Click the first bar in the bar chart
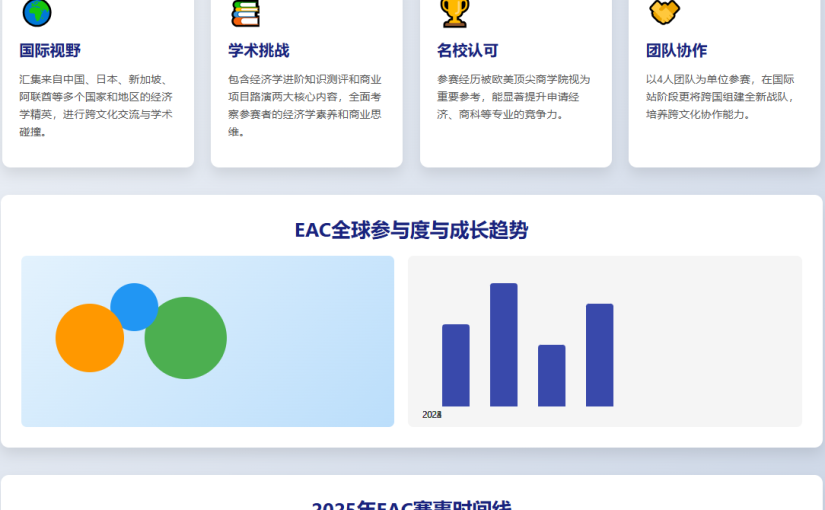This screenshot has height=510, width=825. click(456, 365)
